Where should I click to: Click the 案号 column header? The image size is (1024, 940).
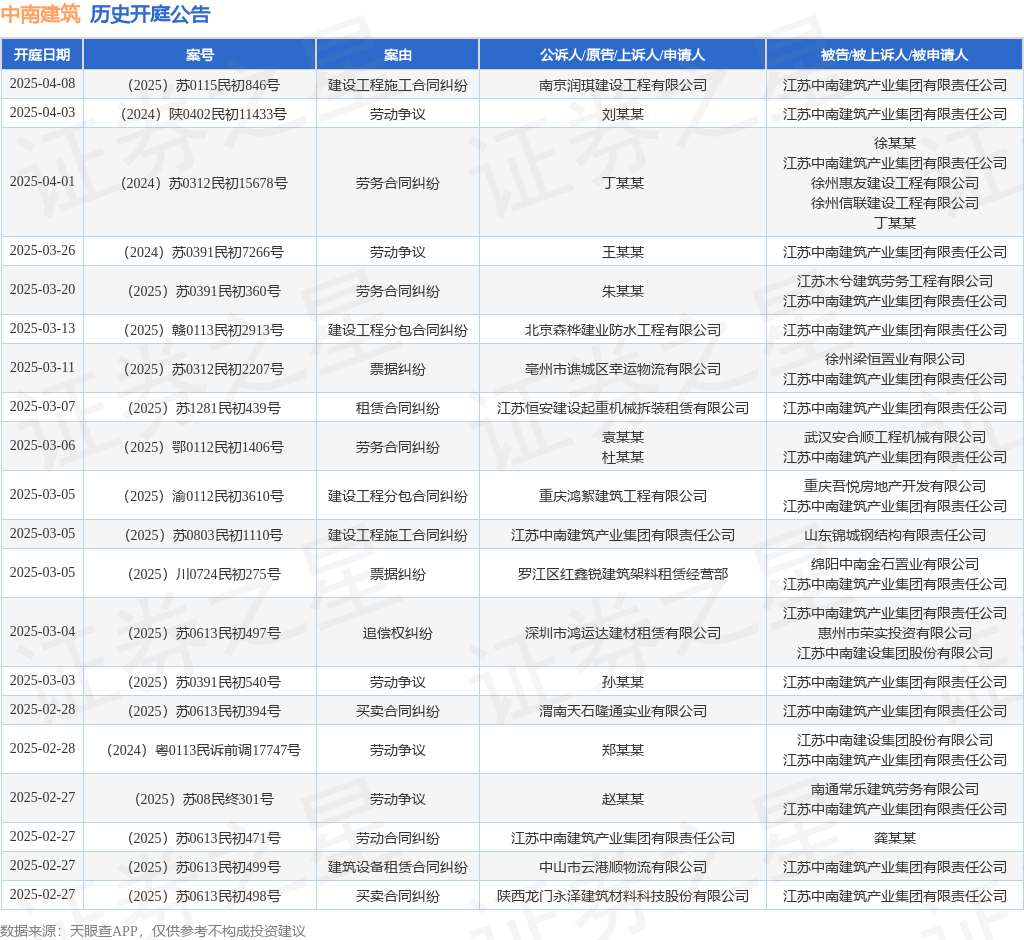(x=200, y=55)
